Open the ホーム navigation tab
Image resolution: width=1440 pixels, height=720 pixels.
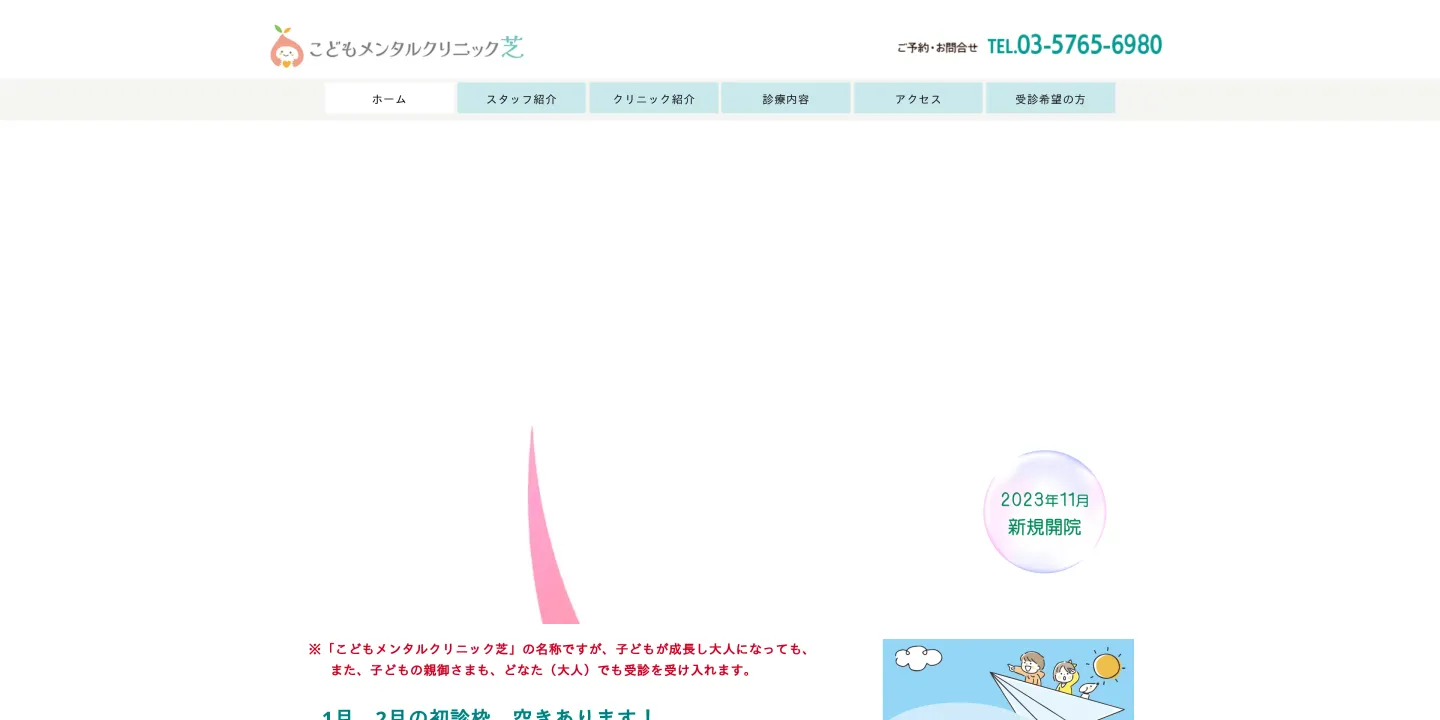tap(389, 98)
